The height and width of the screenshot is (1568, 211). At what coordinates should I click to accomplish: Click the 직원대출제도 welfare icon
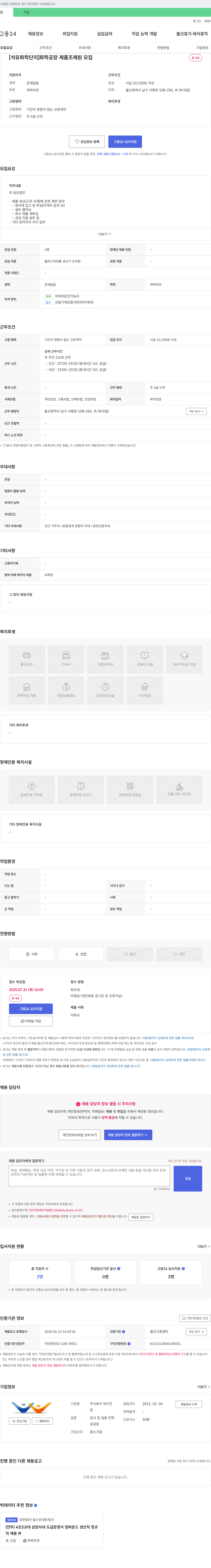(x=66, y=690)
